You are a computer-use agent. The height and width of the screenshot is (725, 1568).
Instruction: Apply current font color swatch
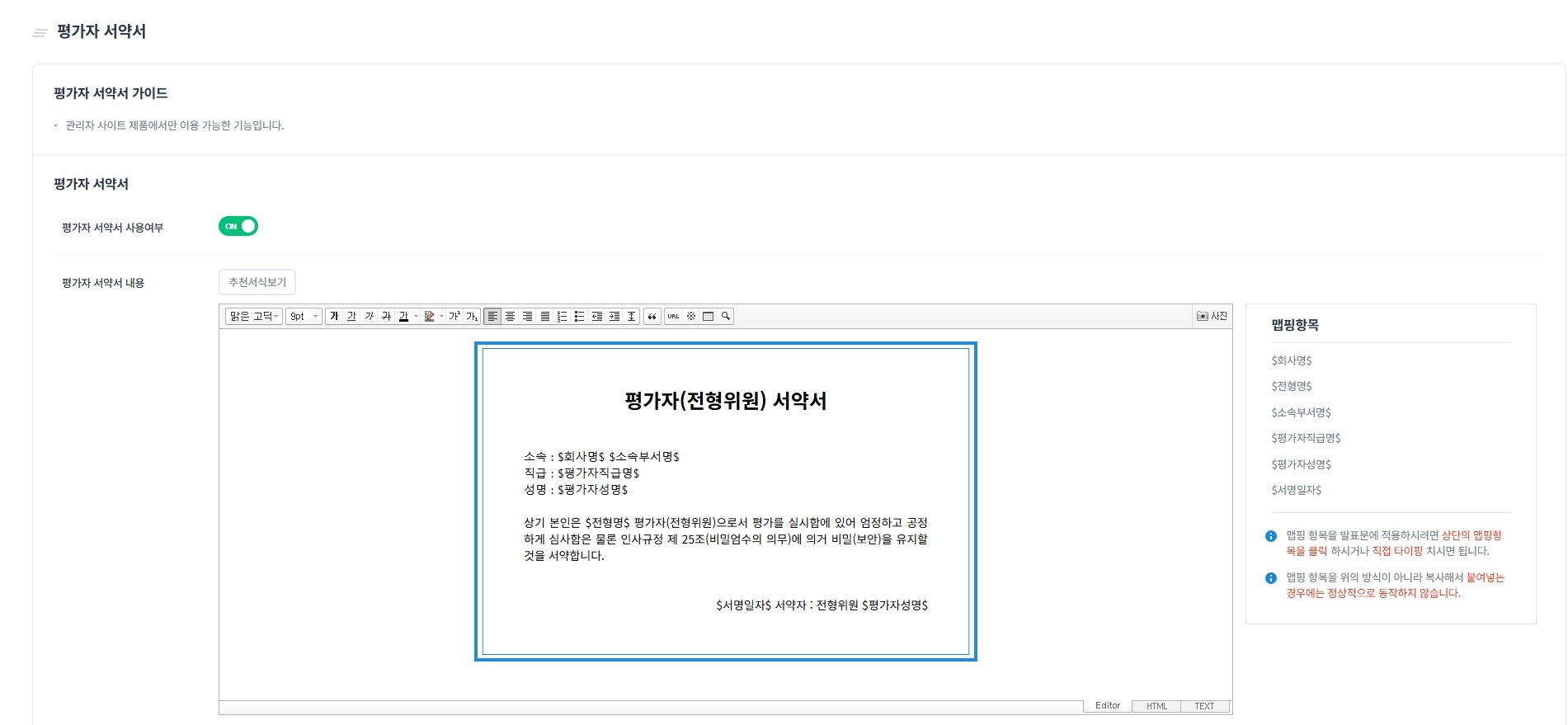pyautogui.click(x=403, y=316)
